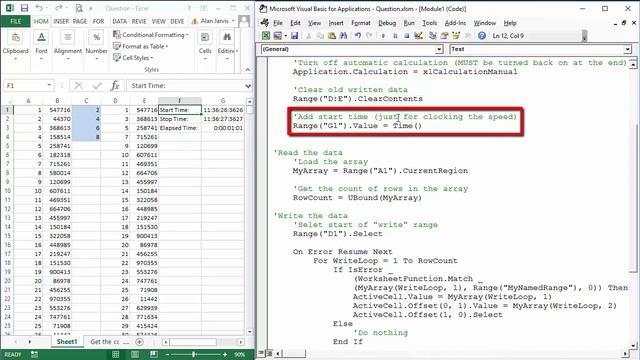Image resolution: width=640 pixels, height=360 pixels.
Task: Expand the Cell Styles dropdown
Action: 152,58
